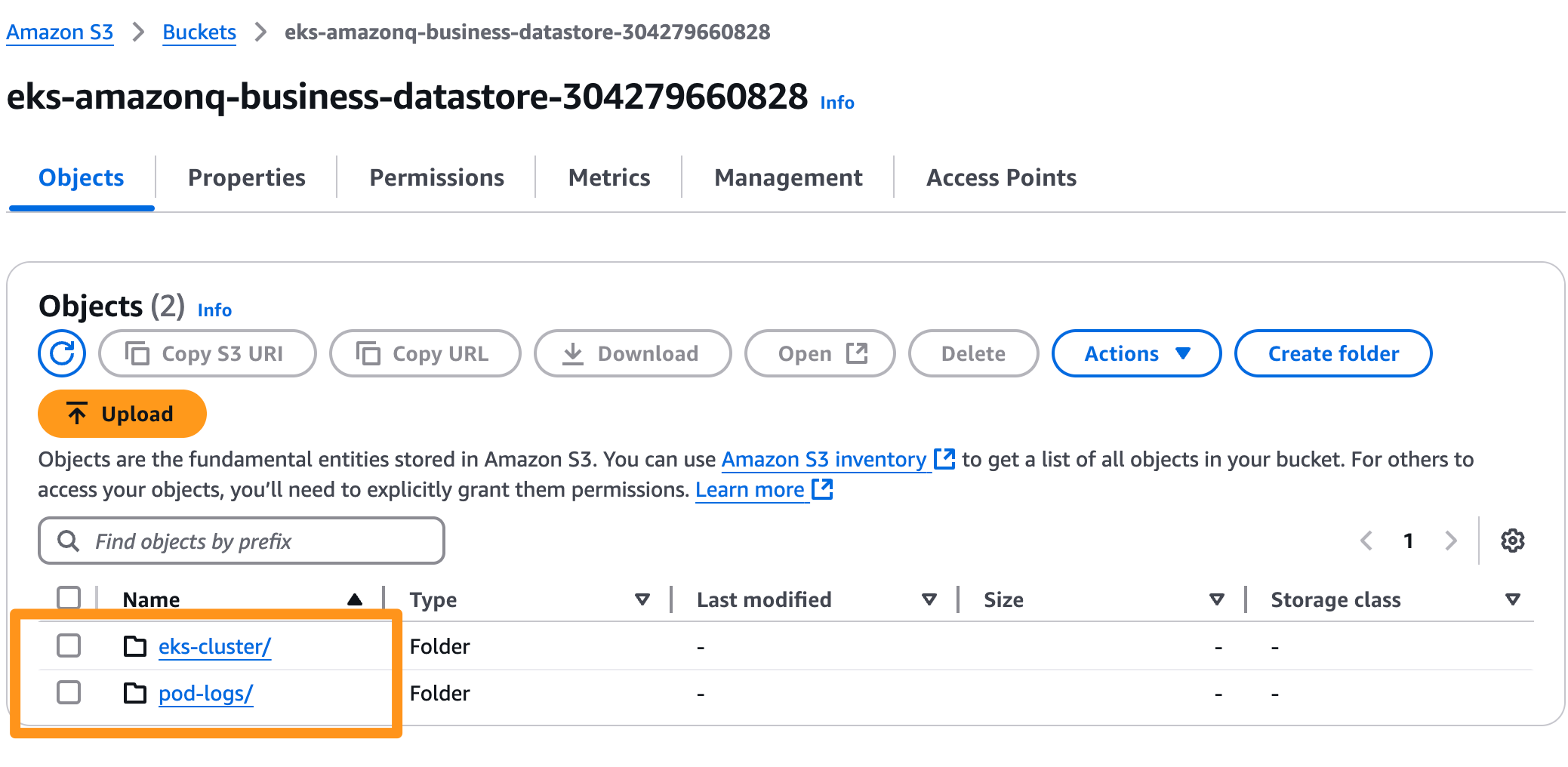Click the Copy URL icon

pyautogui.click(x=368, y=353)
